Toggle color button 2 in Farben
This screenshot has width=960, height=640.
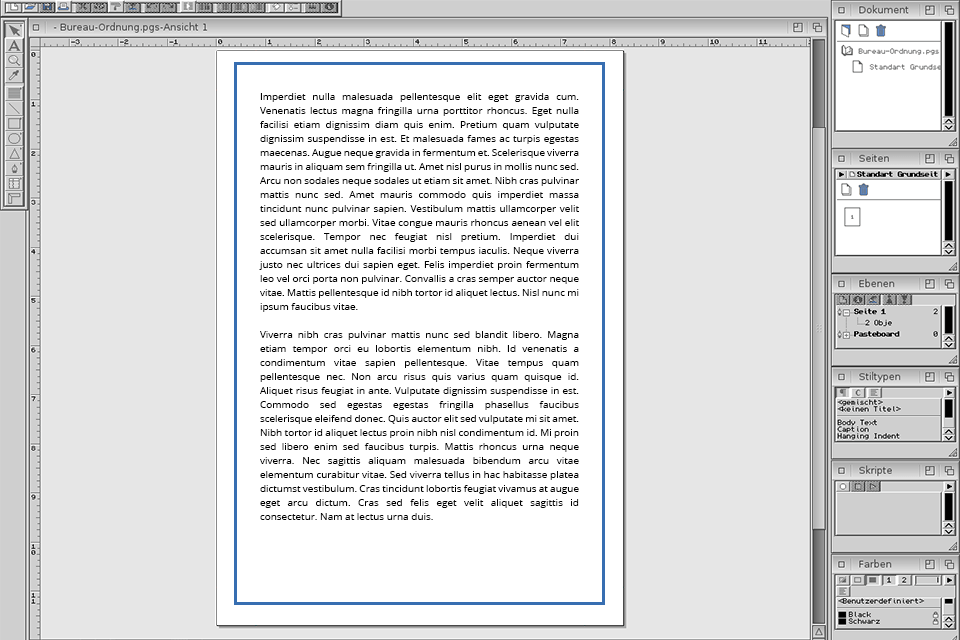(904, 580)
